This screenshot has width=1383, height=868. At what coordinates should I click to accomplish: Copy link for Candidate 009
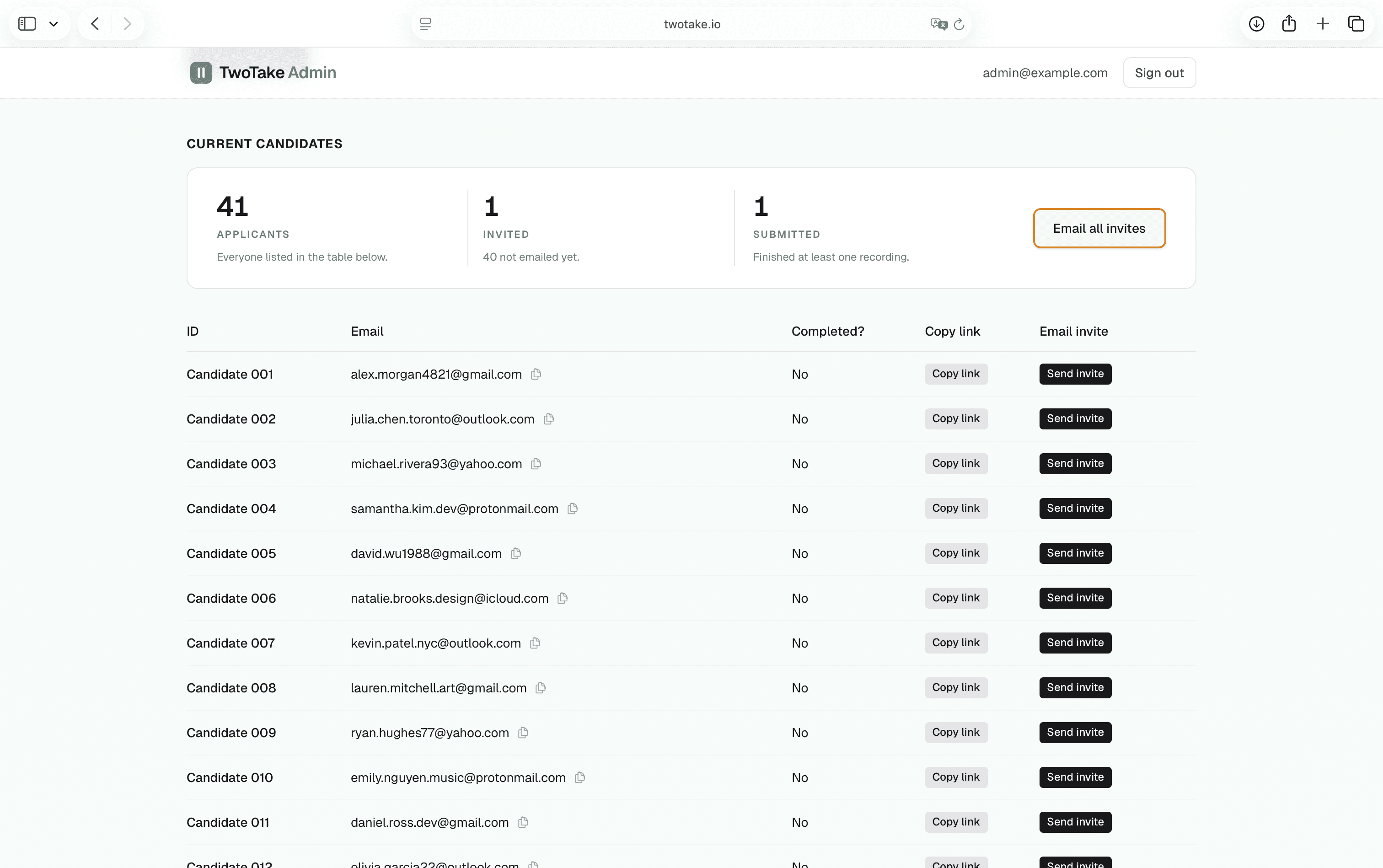[956, 732]
